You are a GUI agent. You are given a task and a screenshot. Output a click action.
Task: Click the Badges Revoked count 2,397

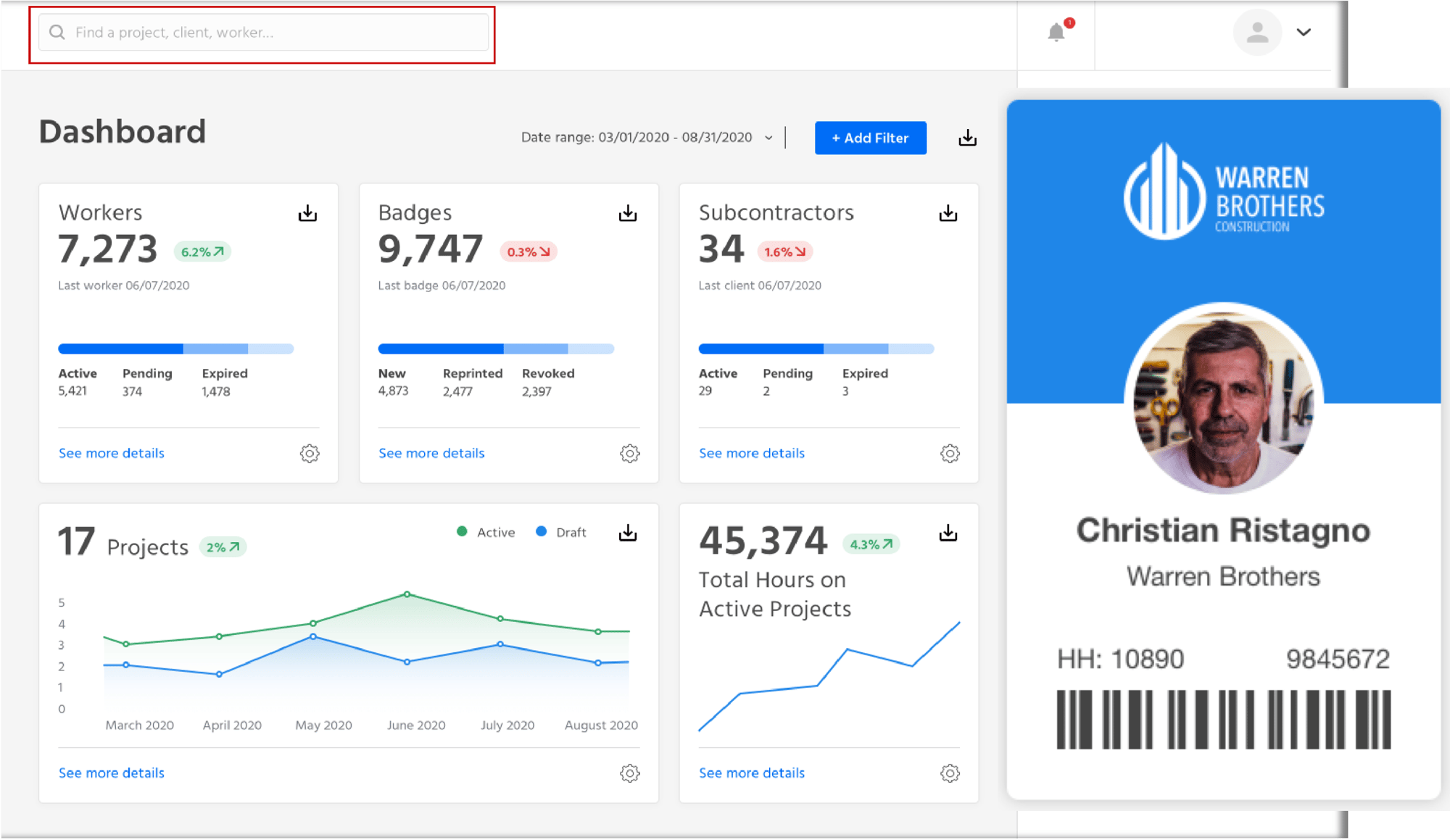(536, 391)
